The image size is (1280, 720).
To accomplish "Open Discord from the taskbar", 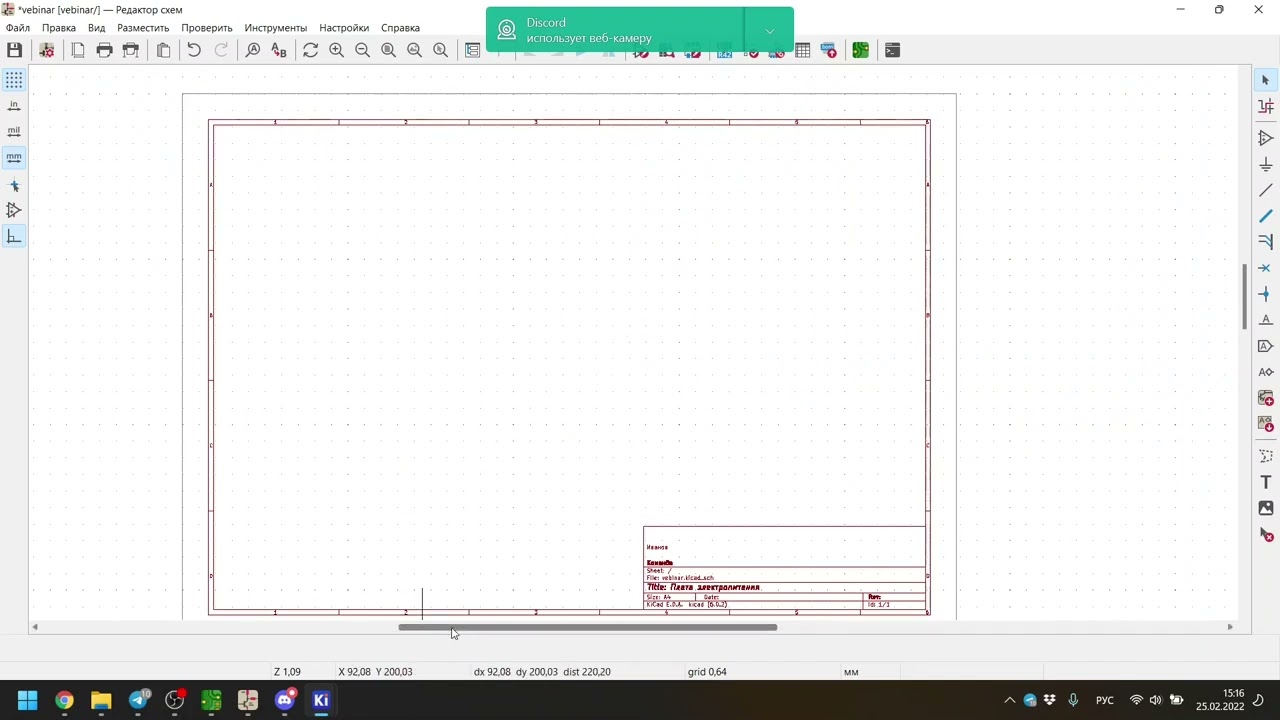I will 285,700.
